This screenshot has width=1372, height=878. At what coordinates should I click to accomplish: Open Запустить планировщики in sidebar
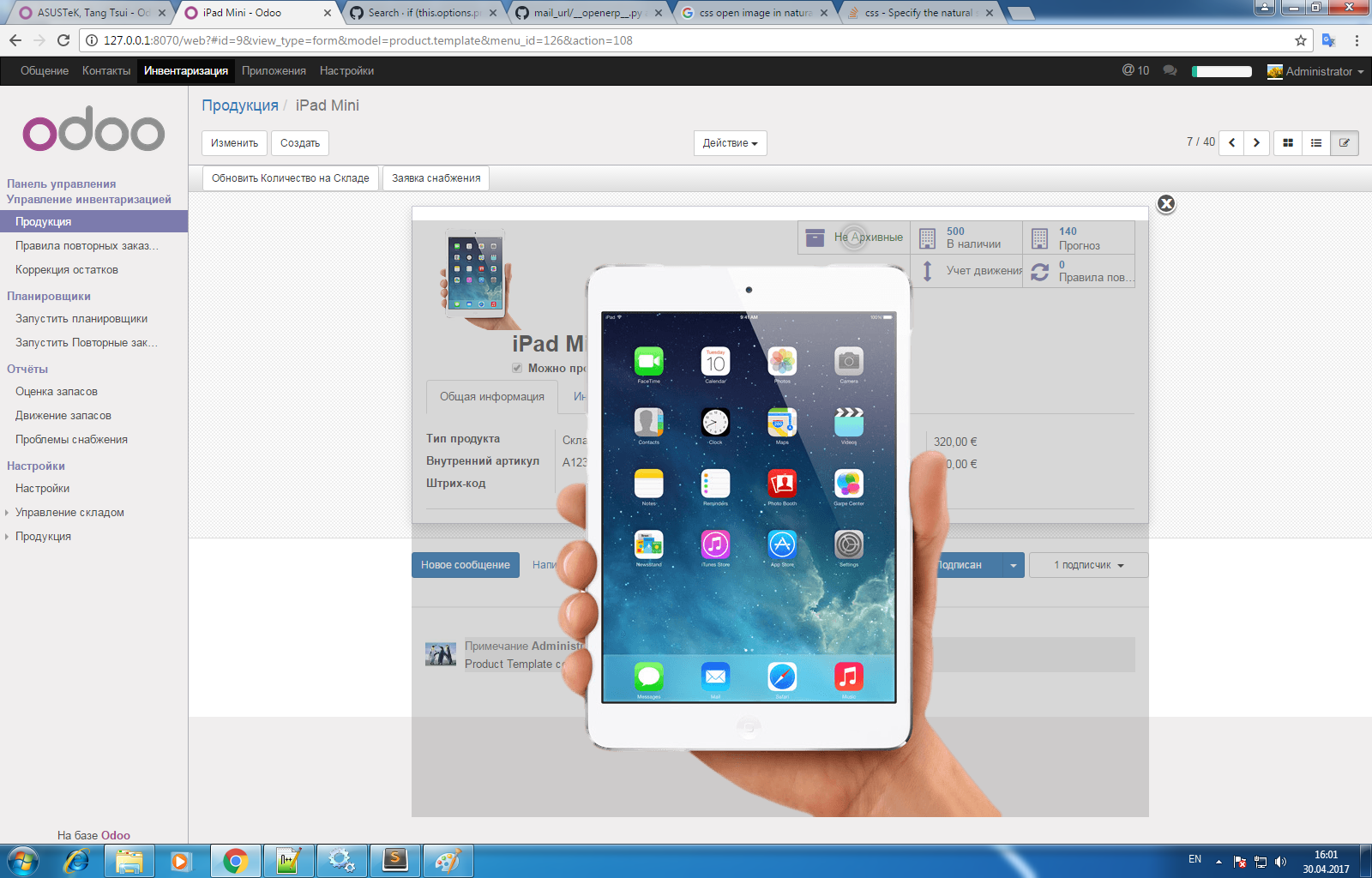[x=81, y=318]
